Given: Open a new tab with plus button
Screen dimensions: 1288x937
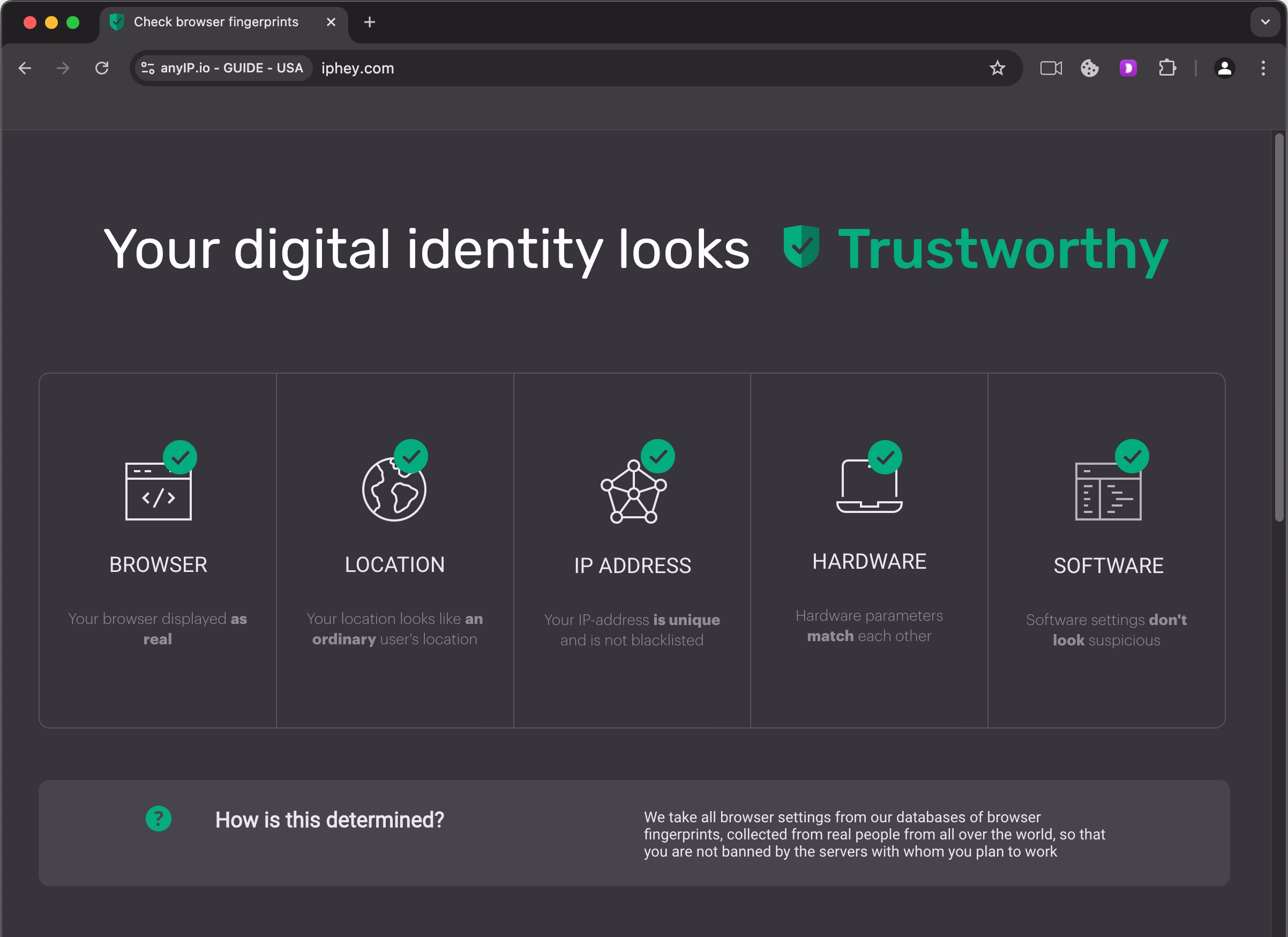Looking at the screenshot, I should pos(370,22).
